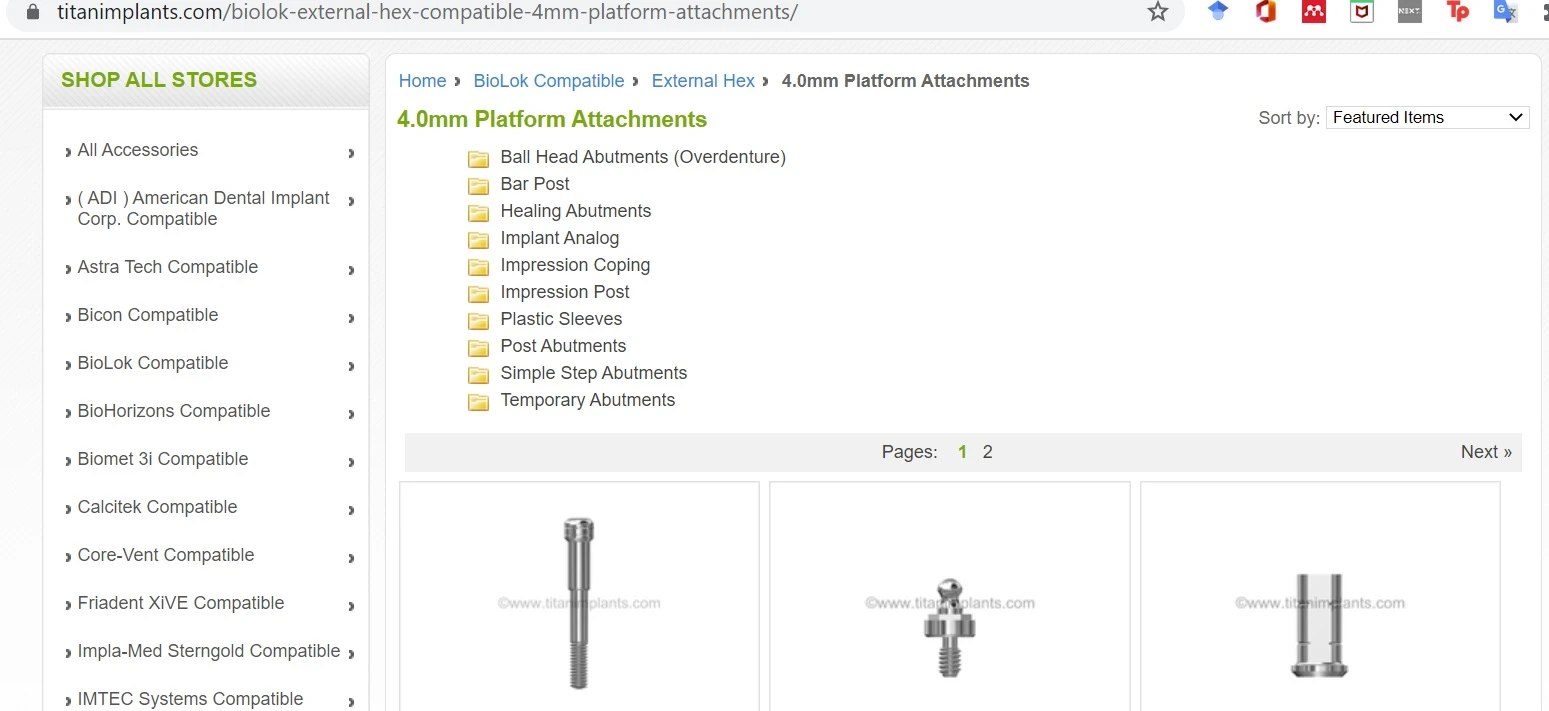Click the Bar Post folder icon
1549x711 pixels.
(x=479, y=186)
